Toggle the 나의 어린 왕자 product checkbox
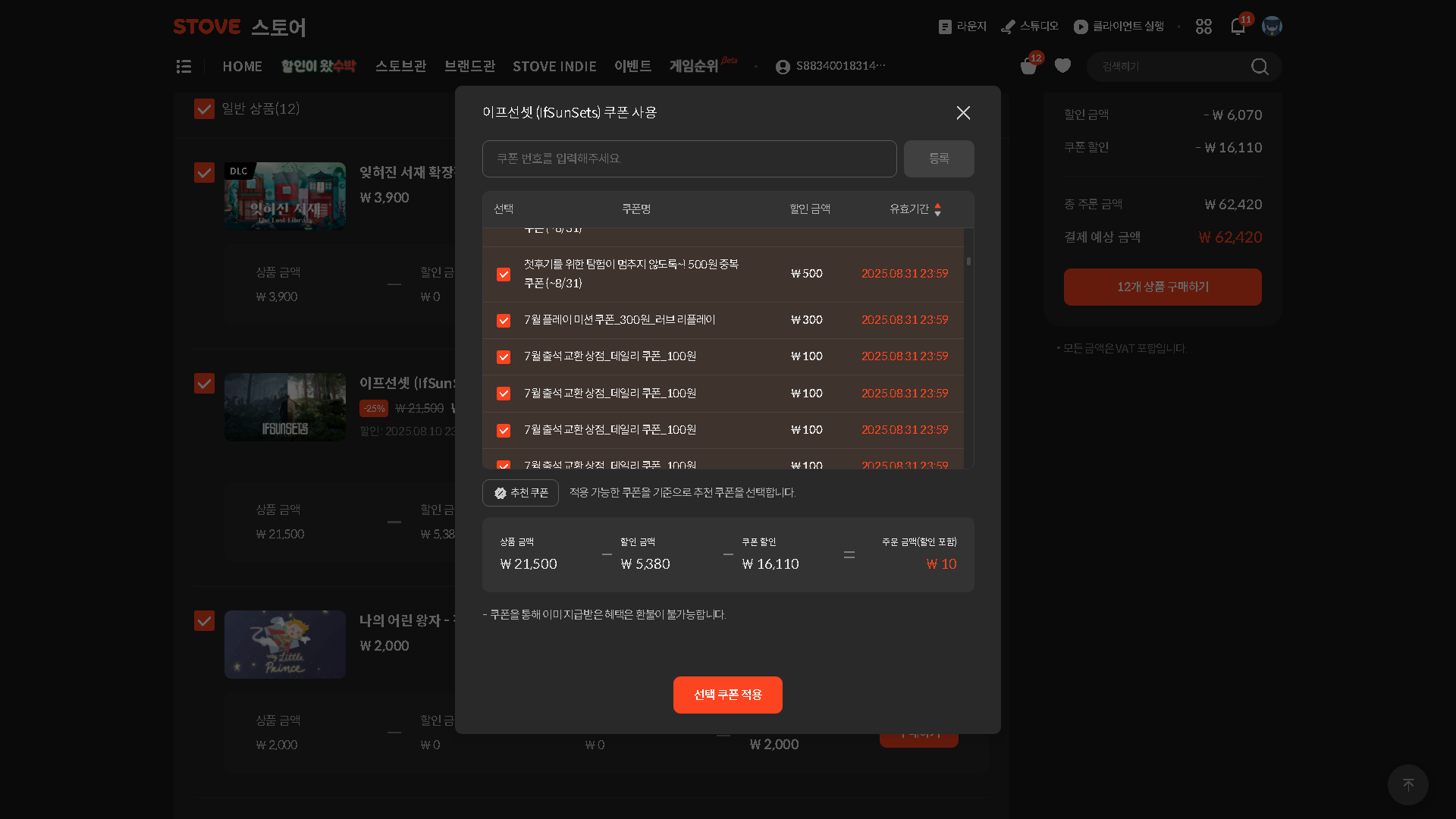This screenshot has width=1456, height=819. tap(204, 621)
